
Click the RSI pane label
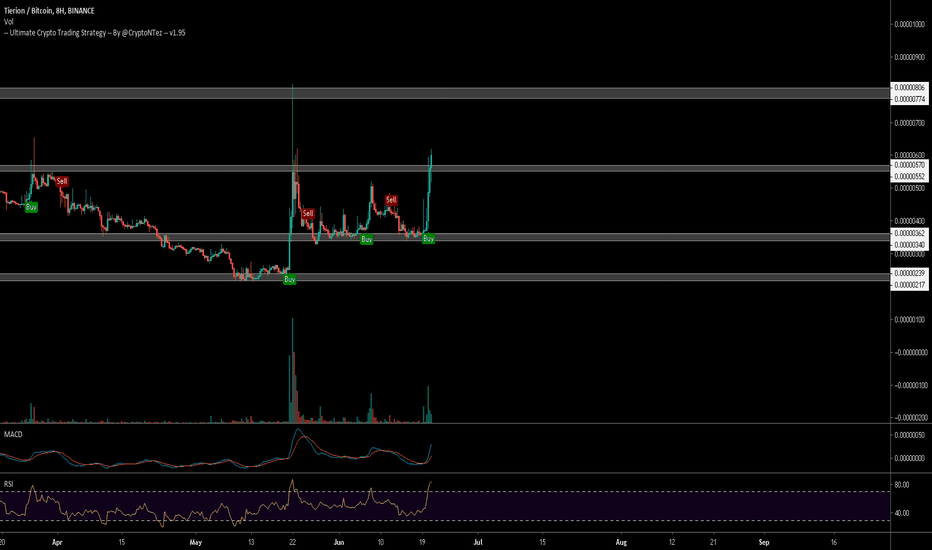(x=8, y=484)
